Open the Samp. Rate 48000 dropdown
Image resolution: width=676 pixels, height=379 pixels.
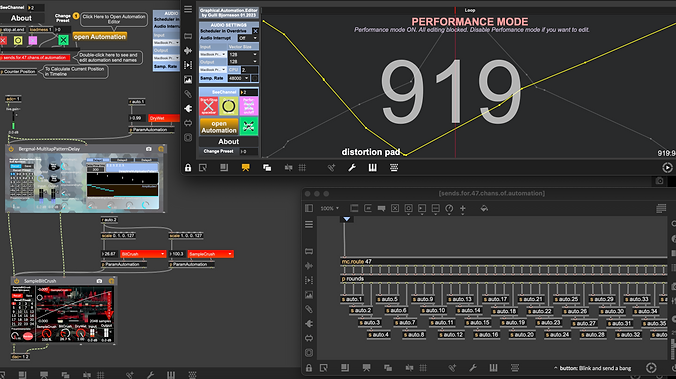(238, 78)
